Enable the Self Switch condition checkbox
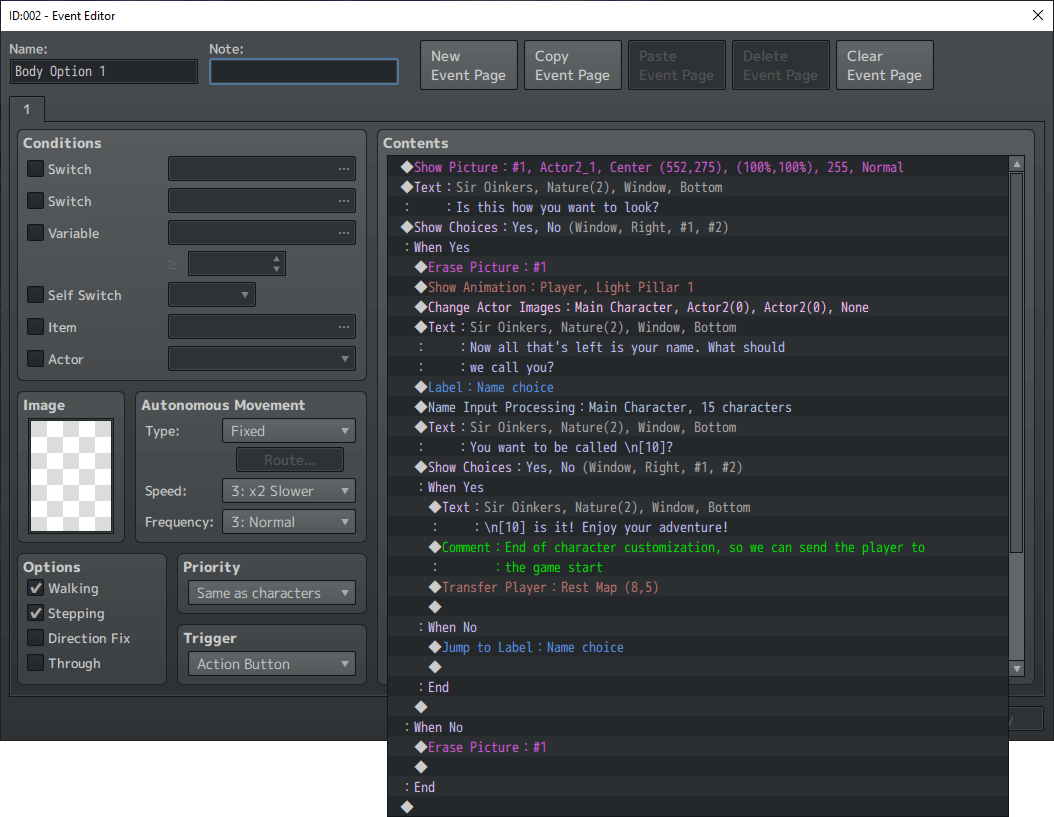 36,295
